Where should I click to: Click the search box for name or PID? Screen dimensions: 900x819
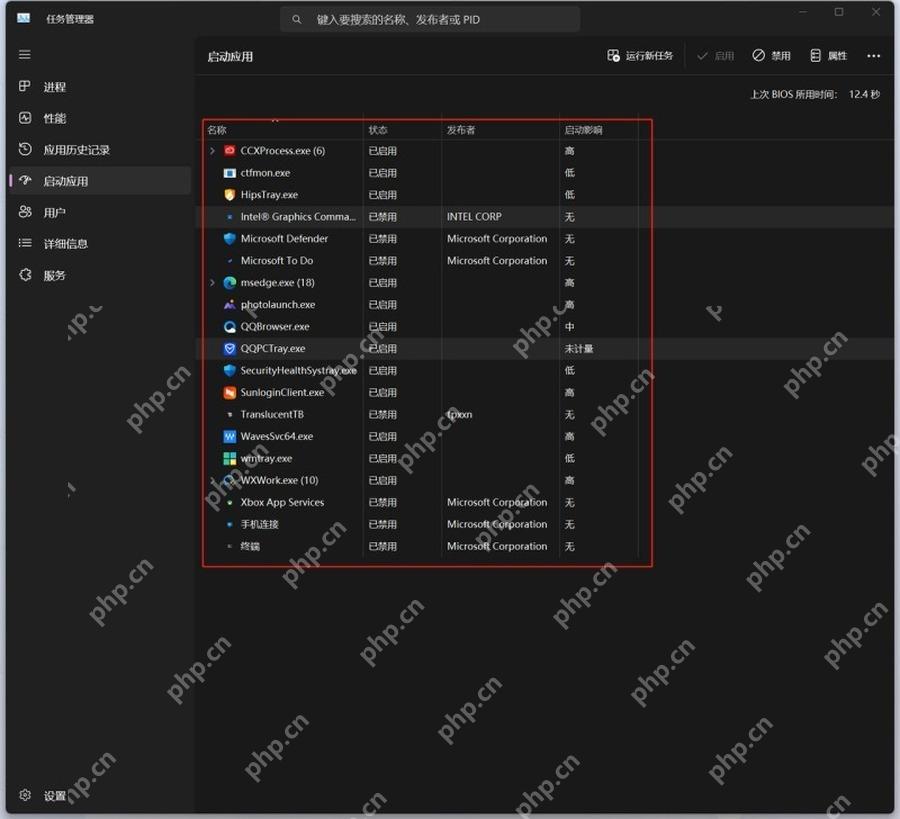point(430,20)
